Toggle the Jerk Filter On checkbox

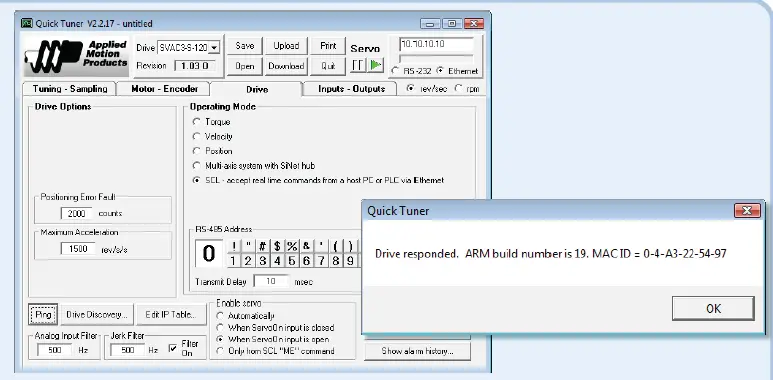(173, 348)
